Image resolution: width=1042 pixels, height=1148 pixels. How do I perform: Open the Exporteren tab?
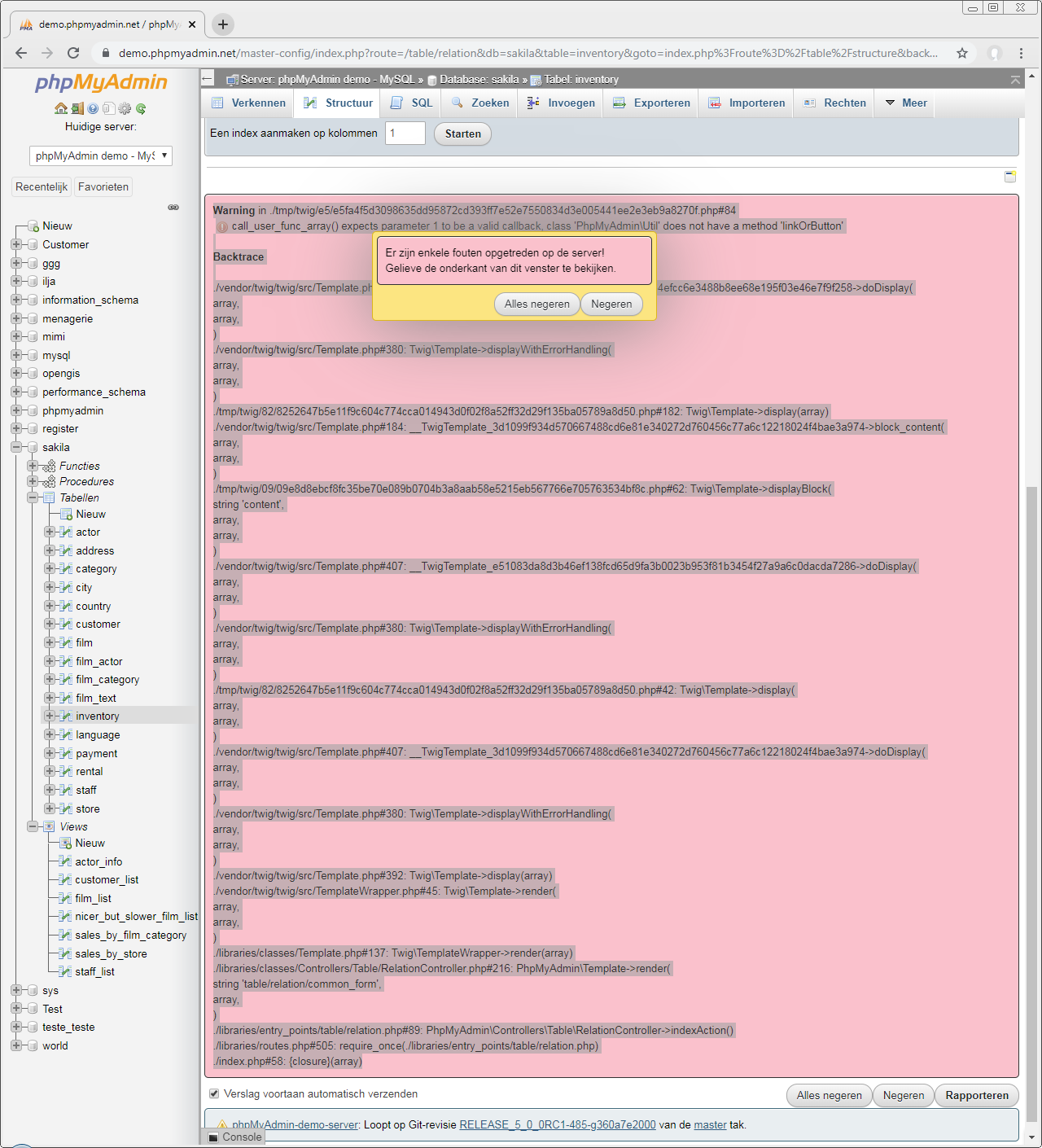pyautogui.click(x=650, y=103)
